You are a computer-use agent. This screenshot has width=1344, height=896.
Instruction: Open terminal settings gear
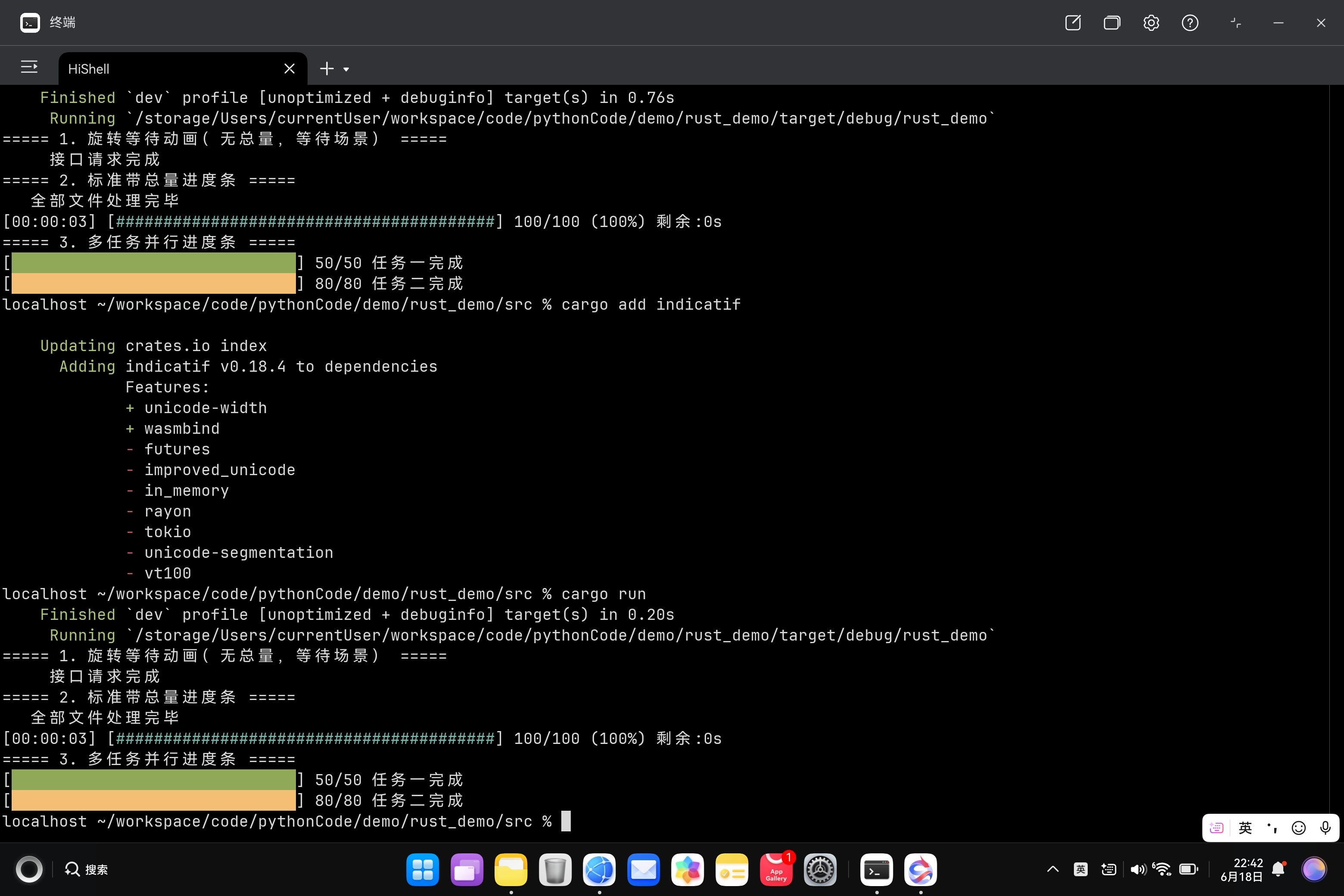(x=1151, y=23)
